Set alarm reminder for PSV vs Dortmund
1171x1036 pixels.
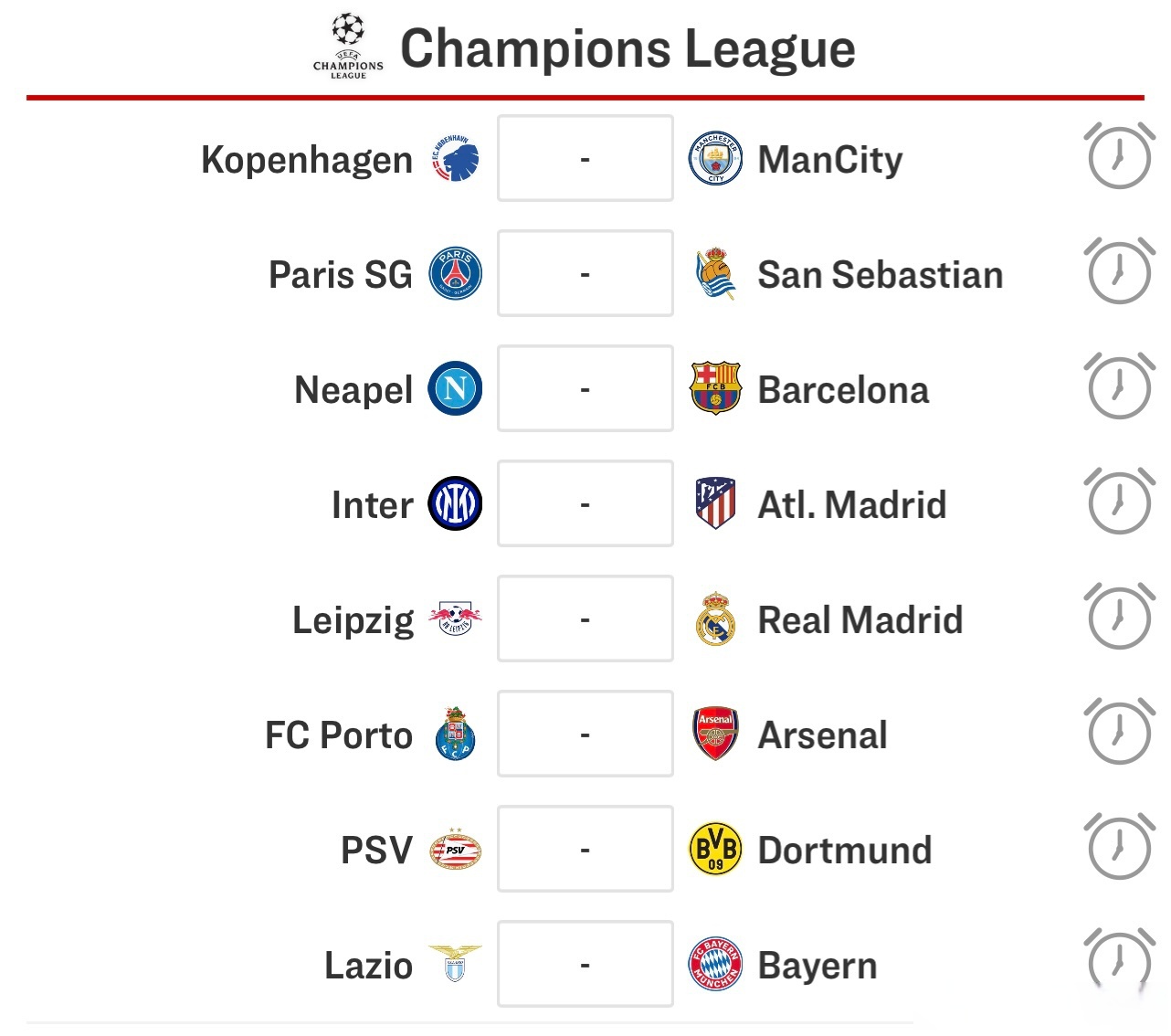1119,848
